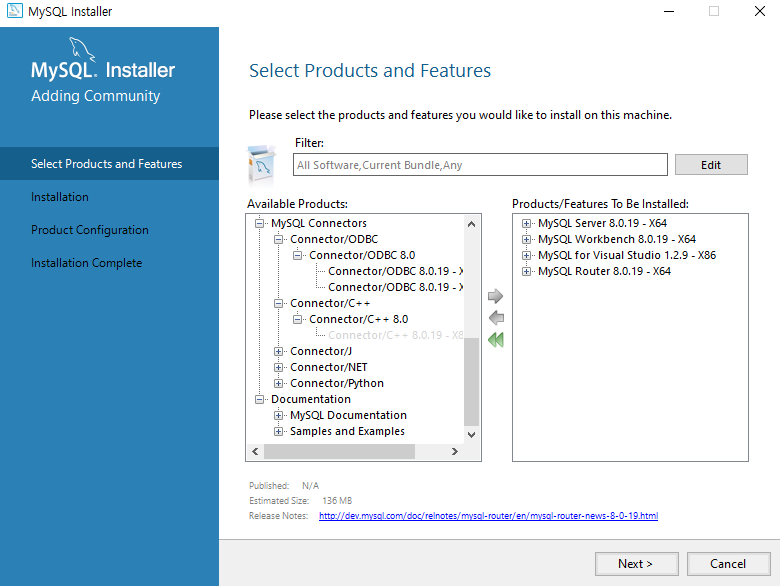Screen dimensions: 780x586
Task: Select the Documentation label
Action: coord(311,399)
